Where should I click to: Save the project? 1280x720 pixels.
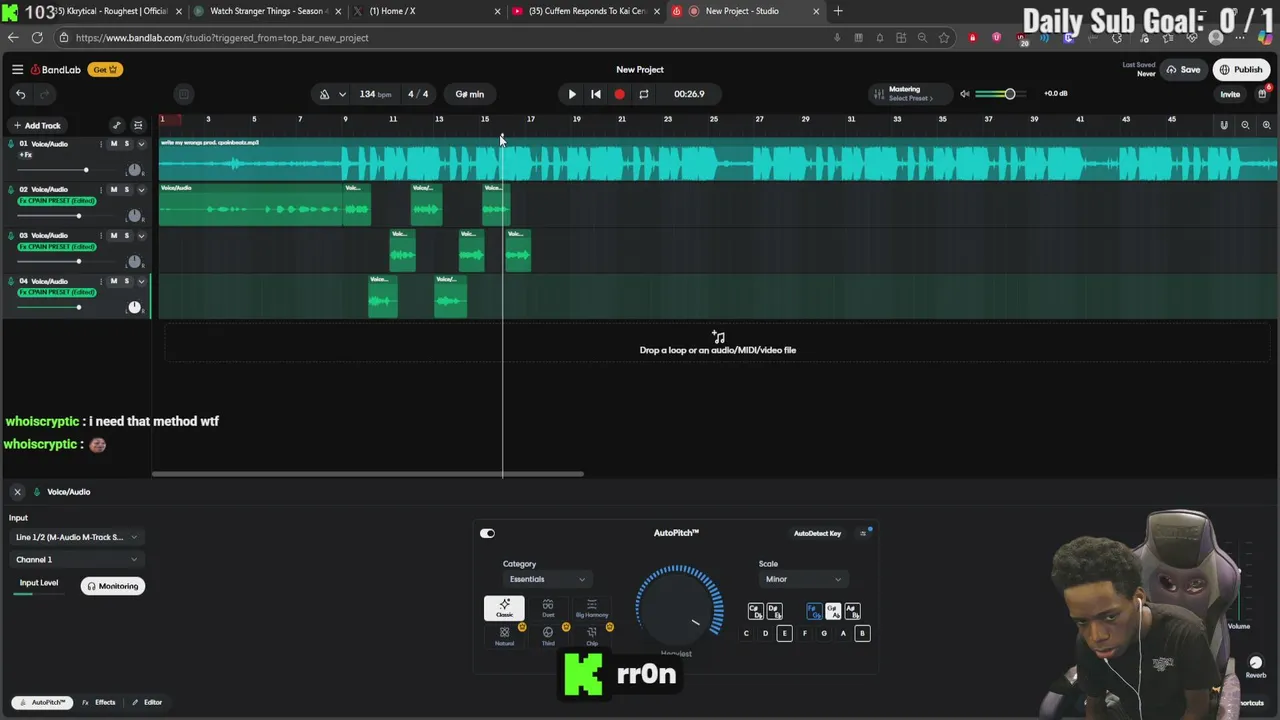(1183, 70)
